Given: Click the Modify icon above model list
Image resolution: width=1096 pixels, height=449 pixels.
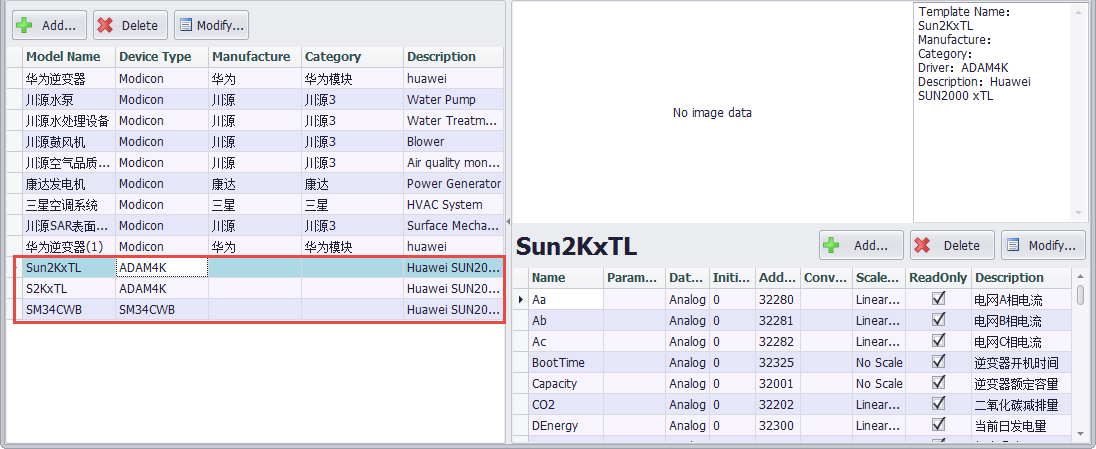Looking at the screenshot, I should click(x=185, y=25).
